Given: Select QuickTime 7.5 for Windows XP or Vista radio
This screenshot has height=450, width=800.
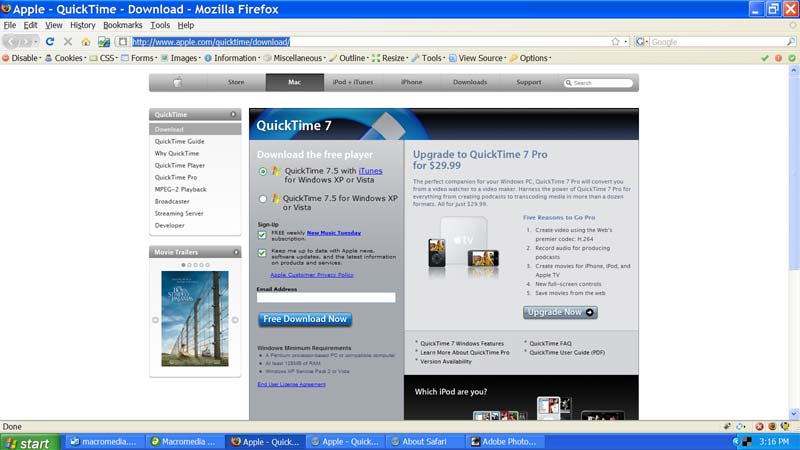Looking at the screenshot, I should pos(262,199).
